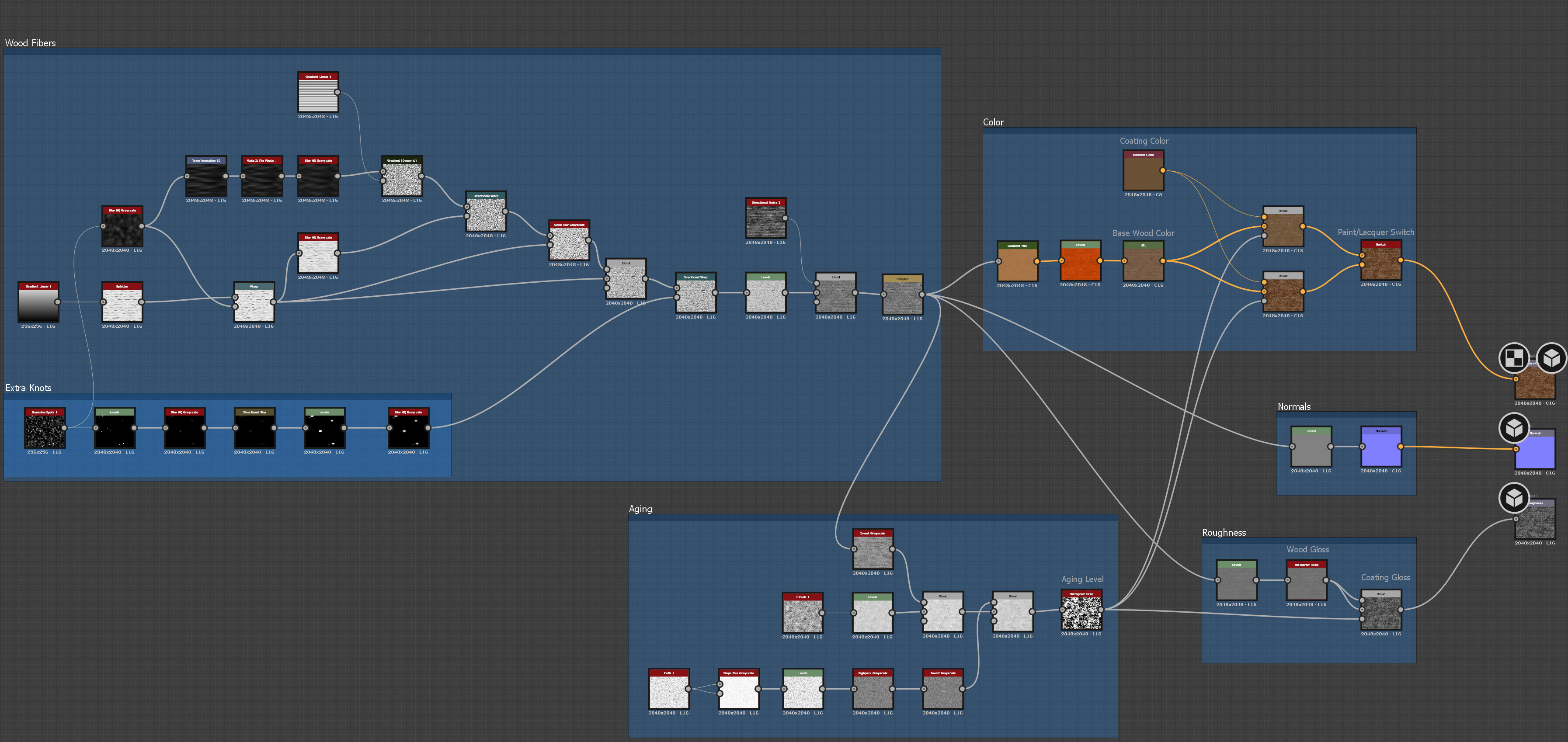The width and height of the screenshot is (1568, 742).
Task: Click the Aging Level comment label
Action: 1082,579
